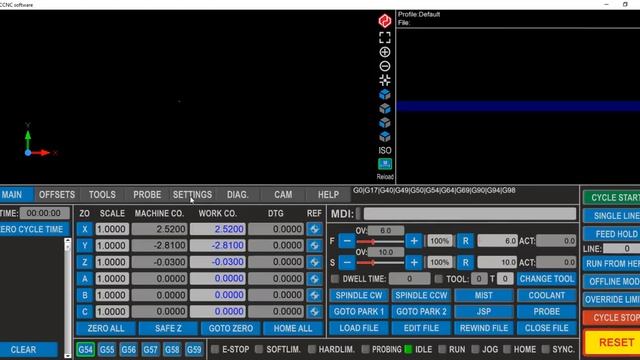
Task: Select the G55 coordinate system
Action: coord(107,349)
